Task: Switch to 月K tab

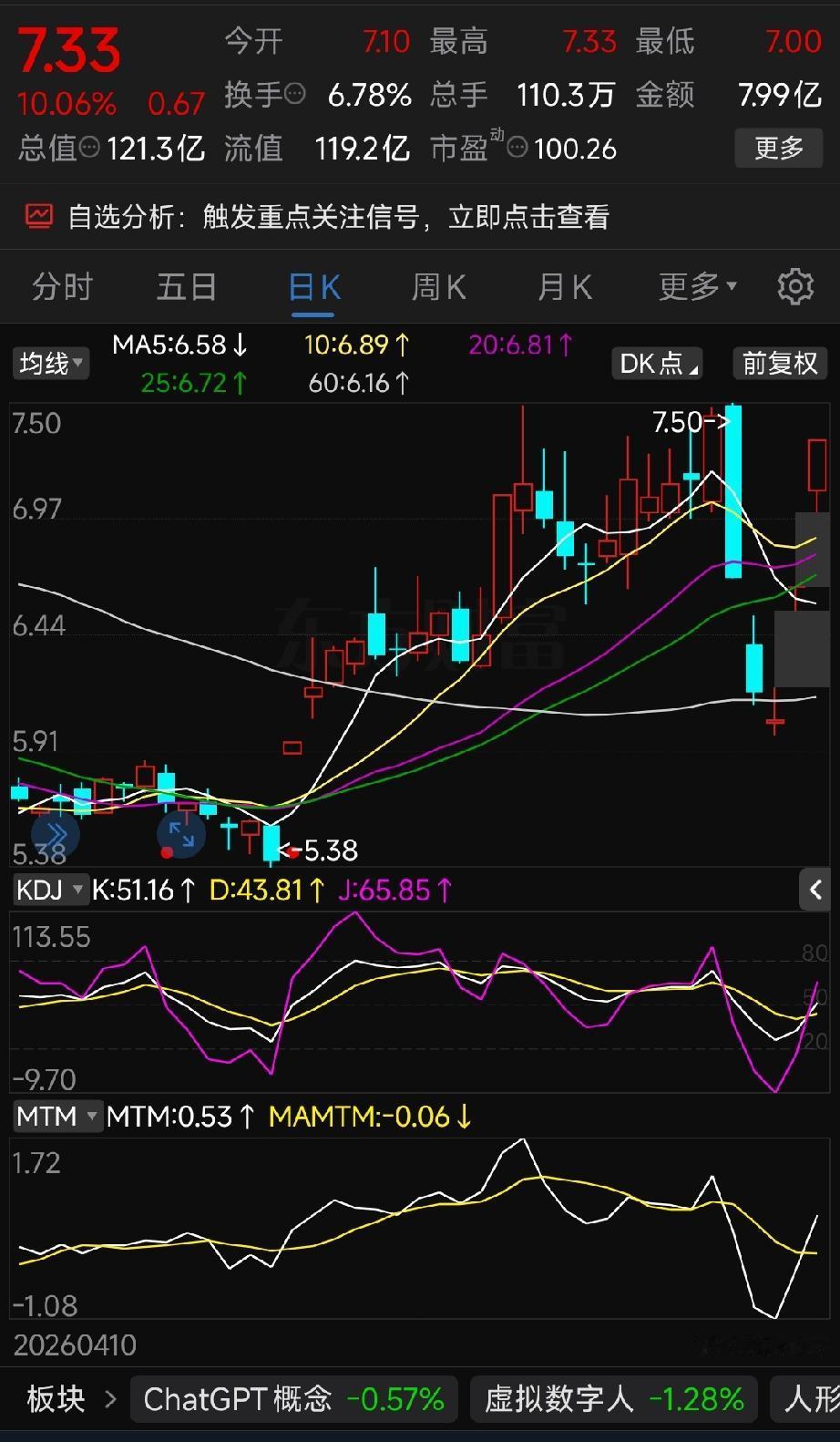Action: [565, 286]
